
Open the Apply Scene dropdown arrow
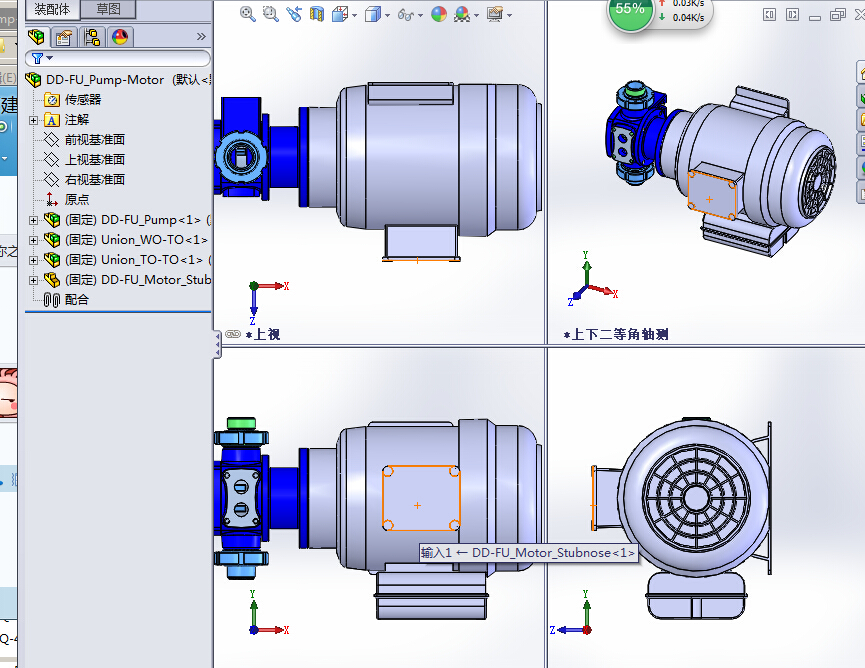[476, 15]
